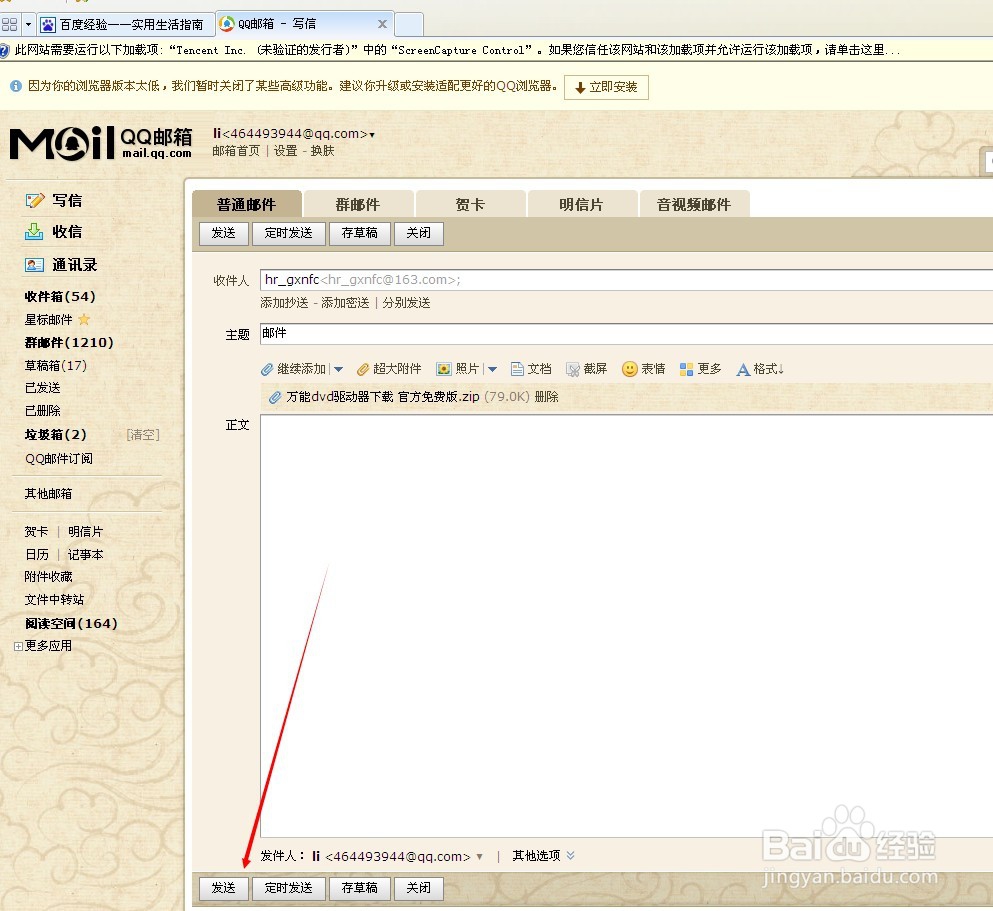993x911 pixels.
Task: Switch to the 明信片 tab
Action: (x=581, y=204)
